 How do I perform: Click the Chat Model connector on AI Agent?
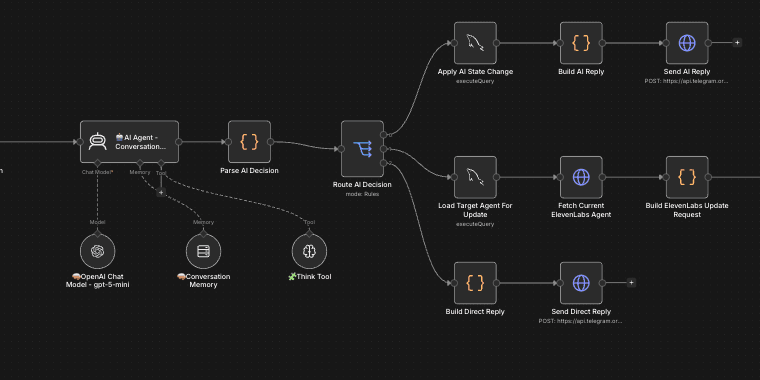click(x=97, y=163)
